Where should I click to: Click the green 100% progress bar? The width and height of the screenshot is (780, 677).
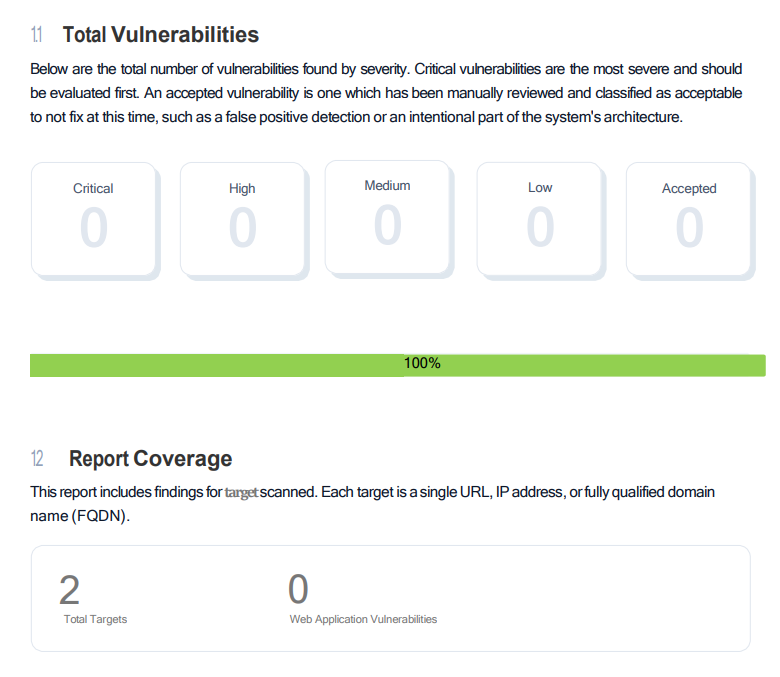pyautogui.click(x=397, y=364)
